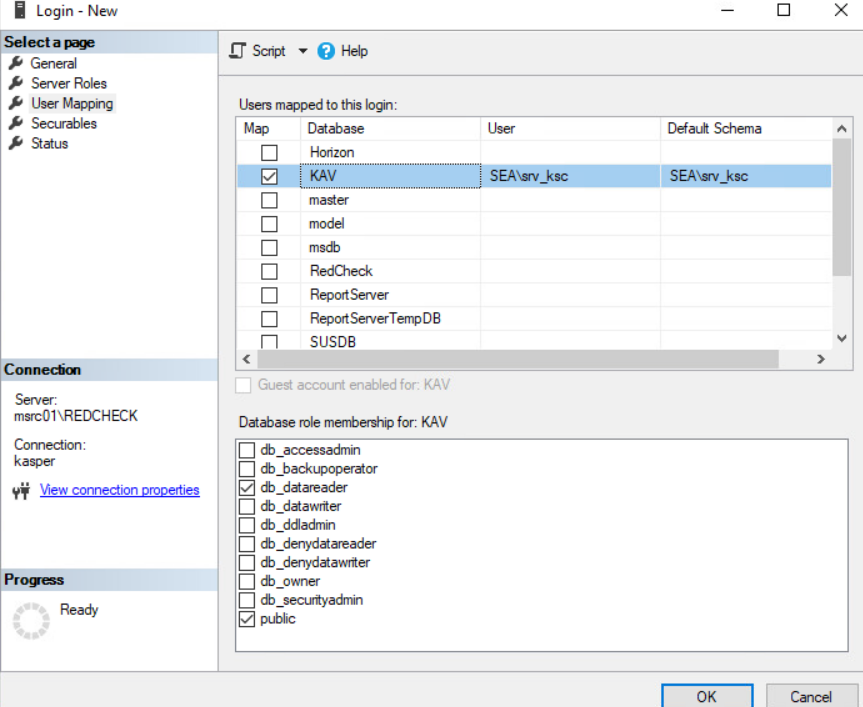Click the OK button
The height and width of the screenshot is (707, 863).
(707, 696)
